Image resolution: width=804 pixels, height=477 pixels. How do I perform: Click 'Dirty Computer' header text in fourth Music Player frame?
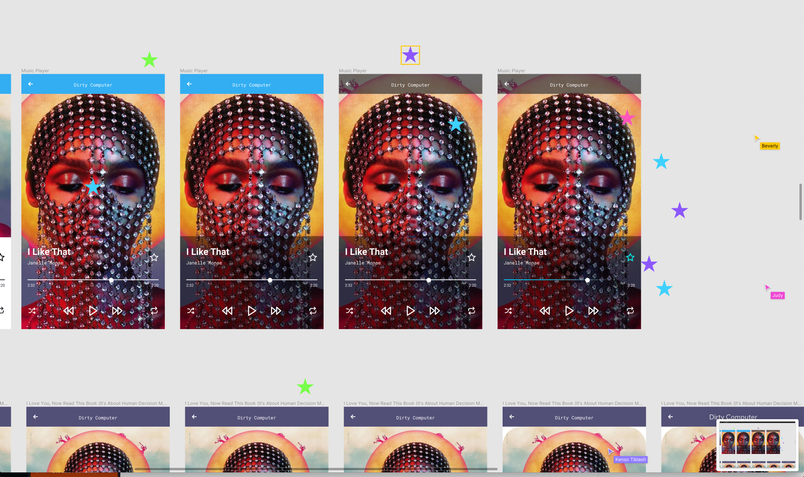click(x=569, y=85)
